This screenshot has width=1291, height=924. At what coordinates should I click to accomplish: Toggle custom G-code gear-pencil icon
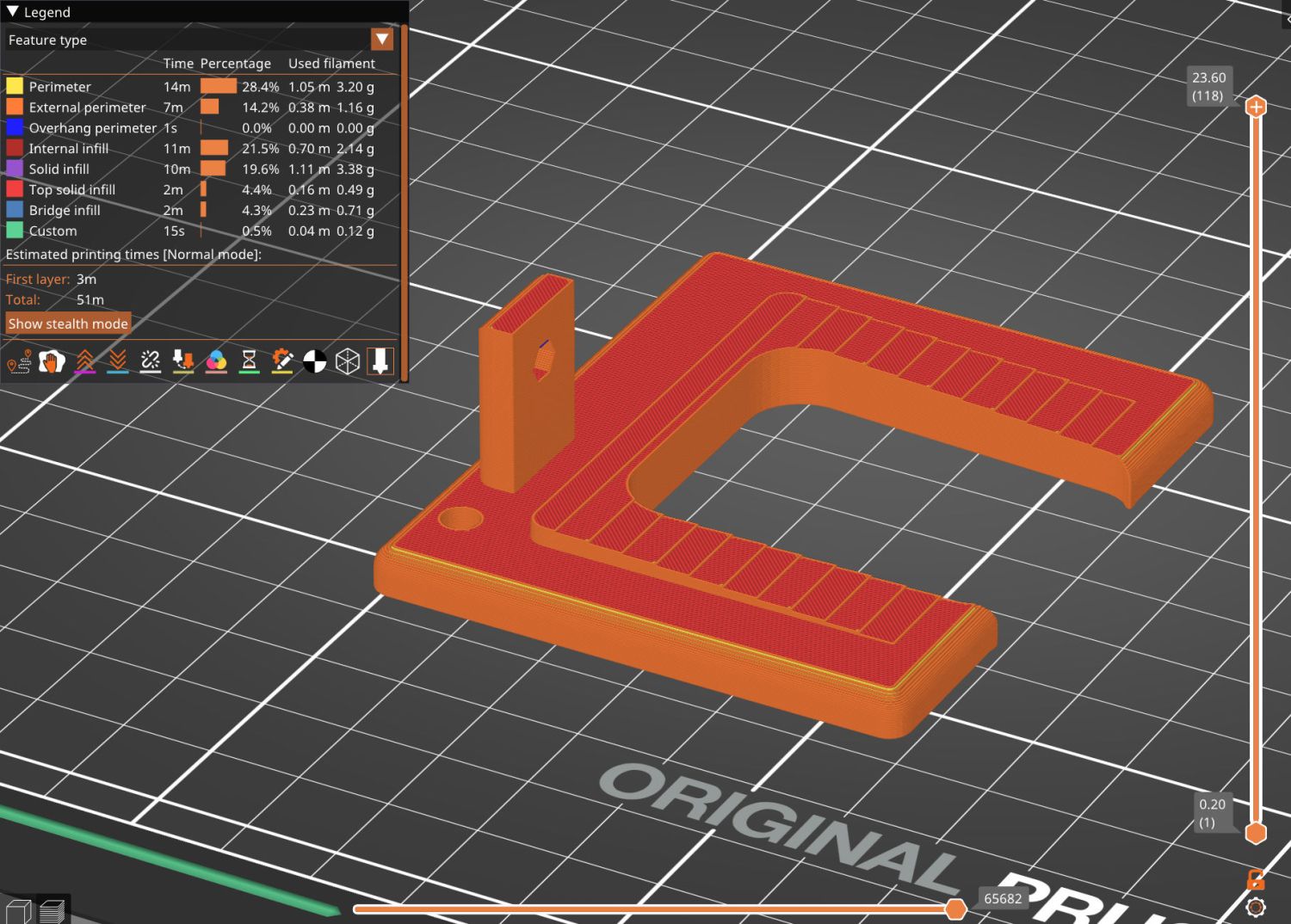[281, 361]
